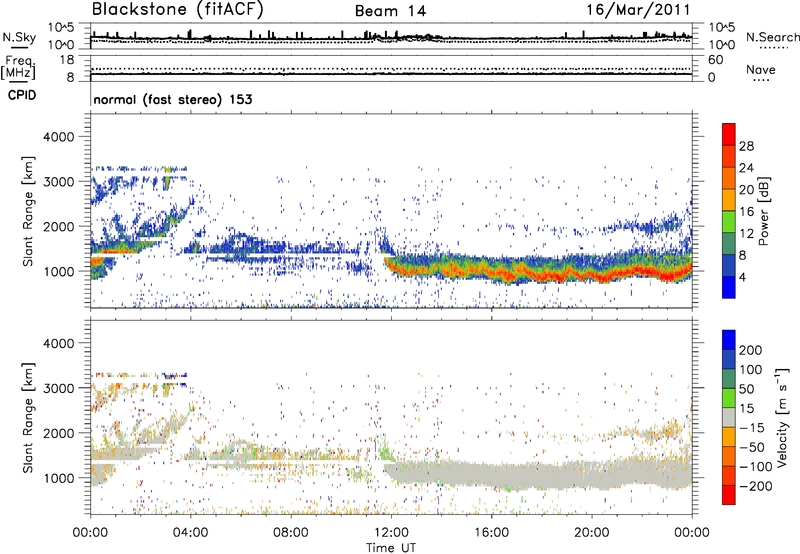Select the "16" value on Power colorbar

[746, 212]
